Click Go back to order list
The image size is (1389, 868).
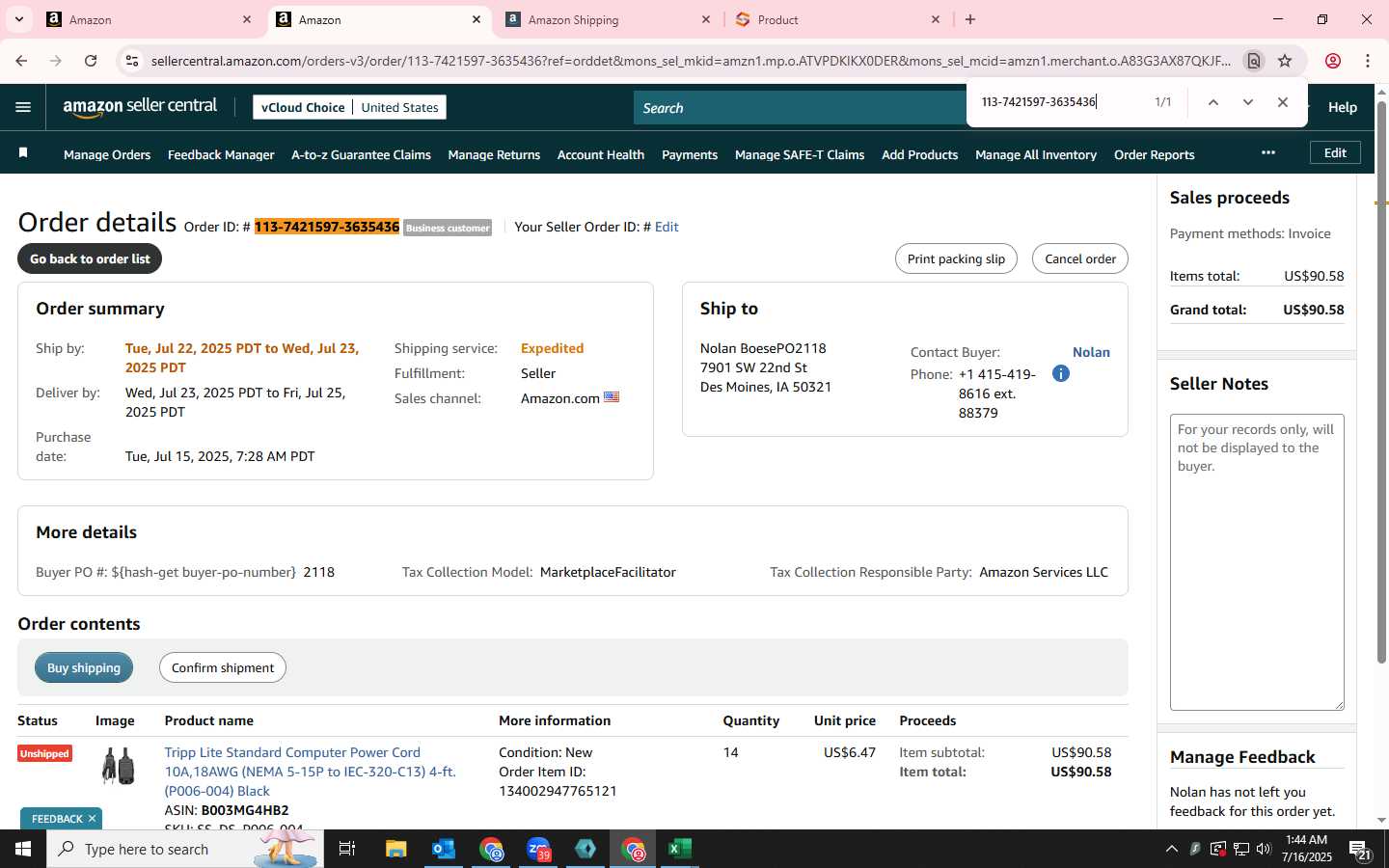coord(90,258)
